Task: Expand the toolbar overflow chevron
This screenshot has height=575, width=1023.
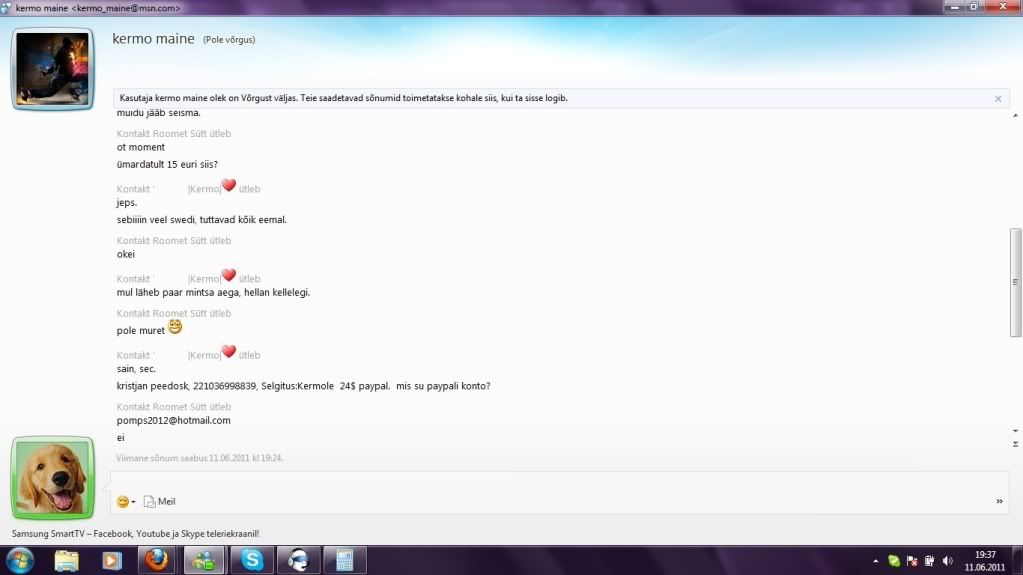Action: [999, 501]
